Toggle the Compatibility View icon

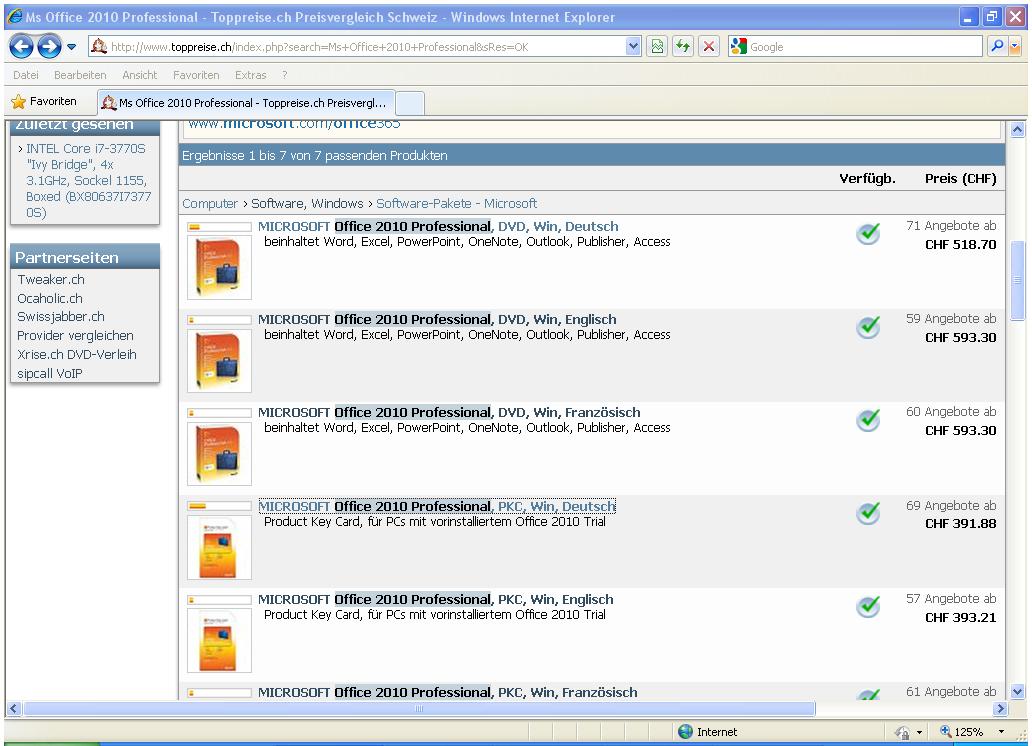click(658, 47)
